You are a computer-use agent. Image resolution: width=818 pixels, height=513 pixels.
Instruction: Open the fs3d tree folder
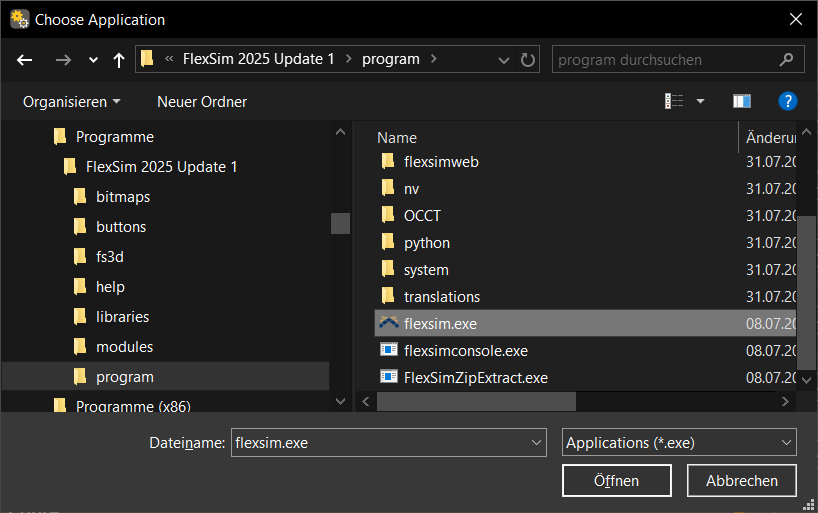coord(110,257)
